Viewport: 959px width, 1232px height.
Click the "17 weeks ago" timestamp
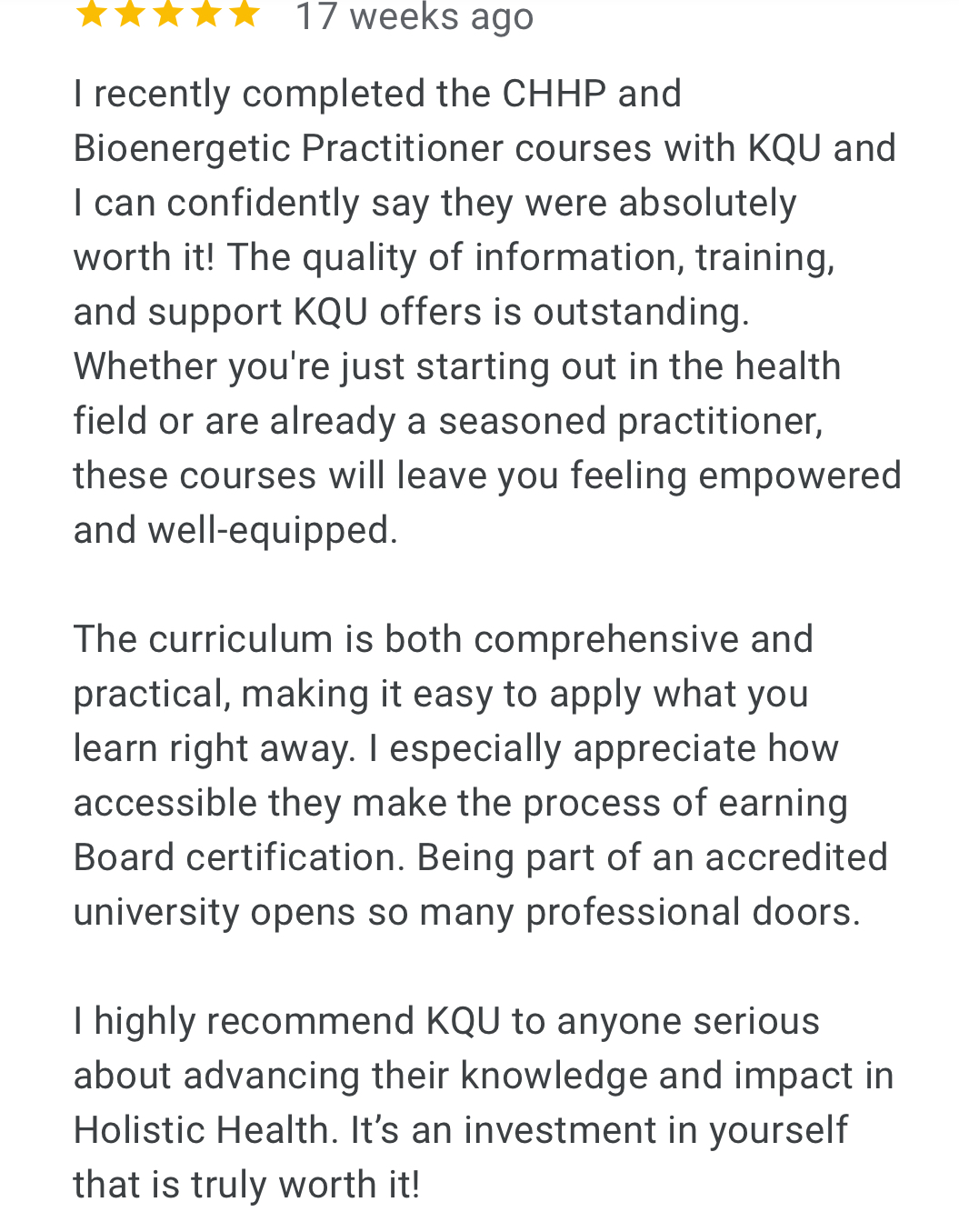click(x=415, y=16)
